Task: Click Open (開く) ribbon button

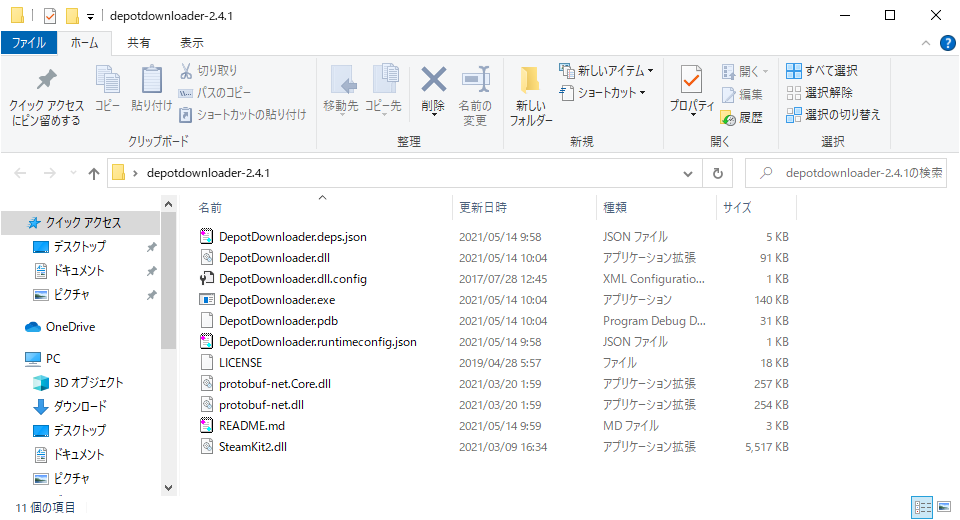Action: [744, 71]
